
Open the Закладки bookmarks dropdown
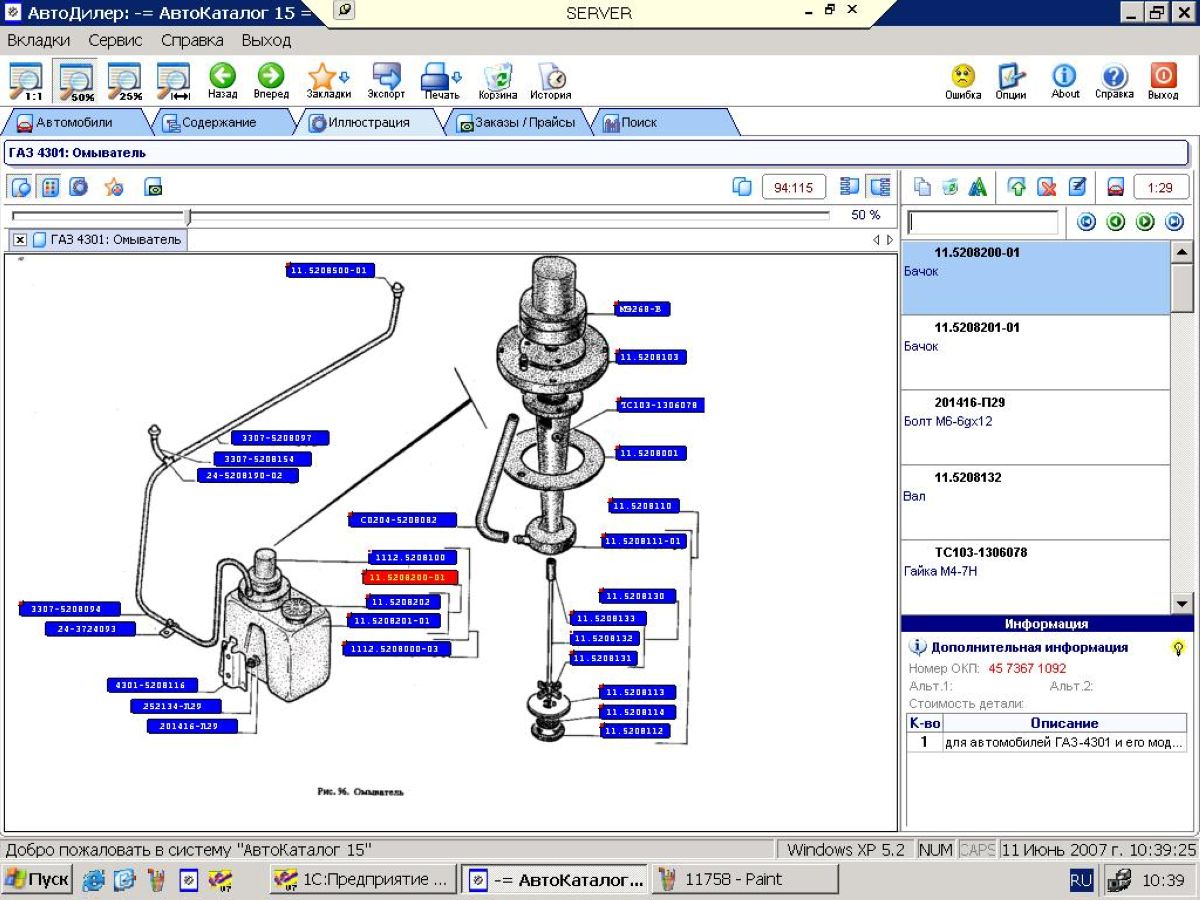click(x=327, y=77)
